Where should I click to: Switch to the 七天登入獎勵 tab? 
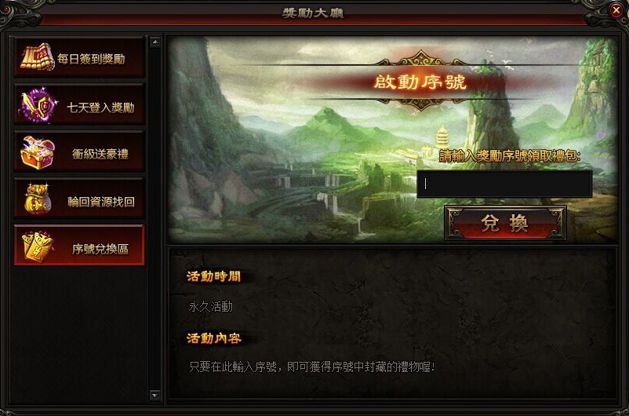click(79, 105)
